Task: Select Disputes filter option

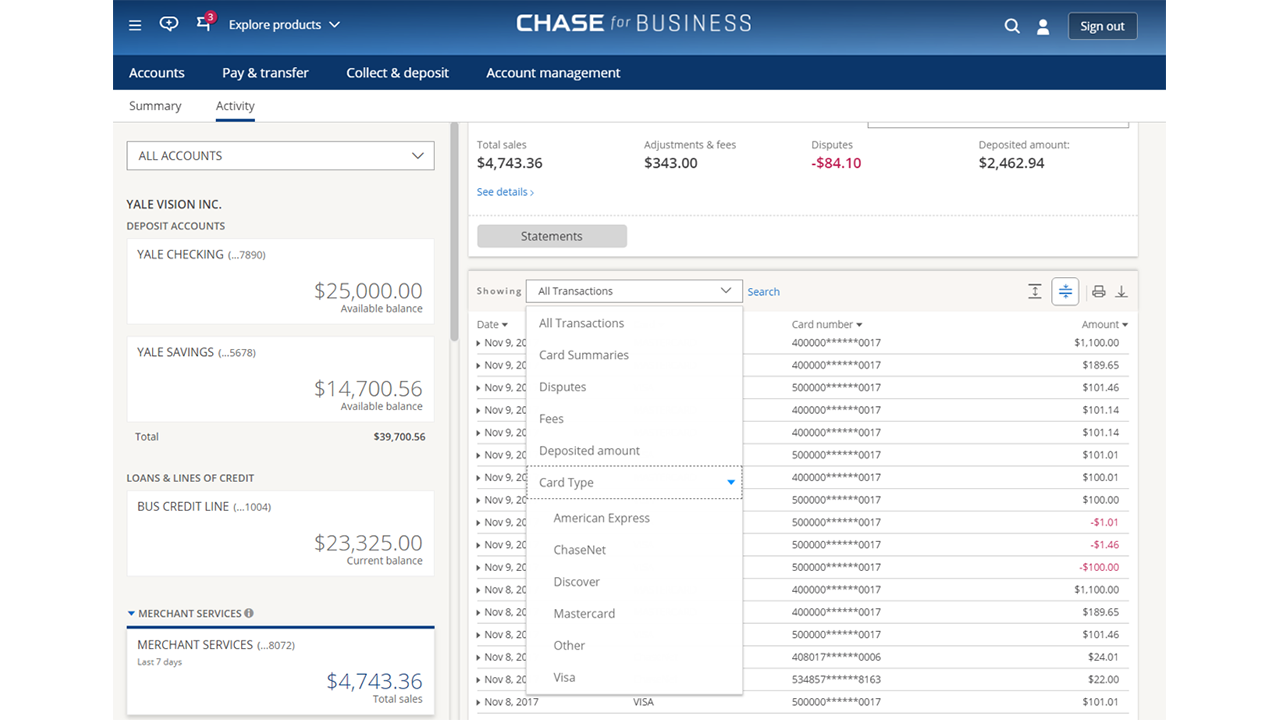Action: 634,387
